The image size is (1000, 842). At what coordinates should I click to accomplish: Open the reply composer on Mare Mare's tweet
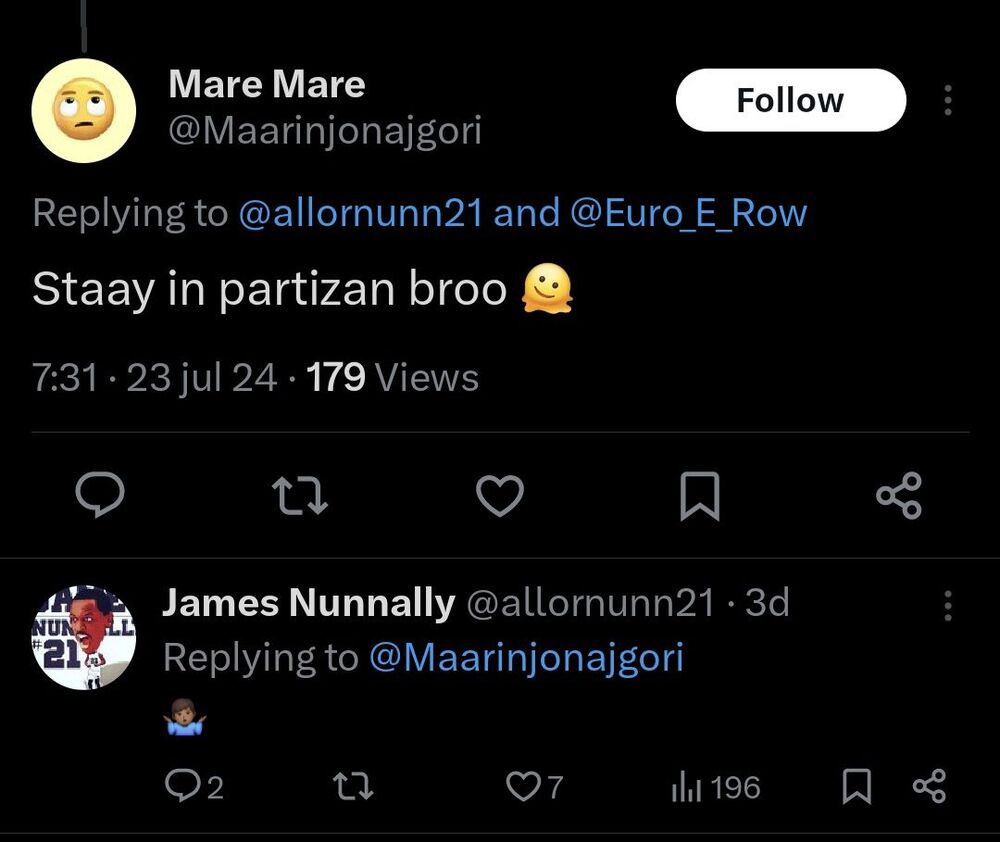pos(99,494)
